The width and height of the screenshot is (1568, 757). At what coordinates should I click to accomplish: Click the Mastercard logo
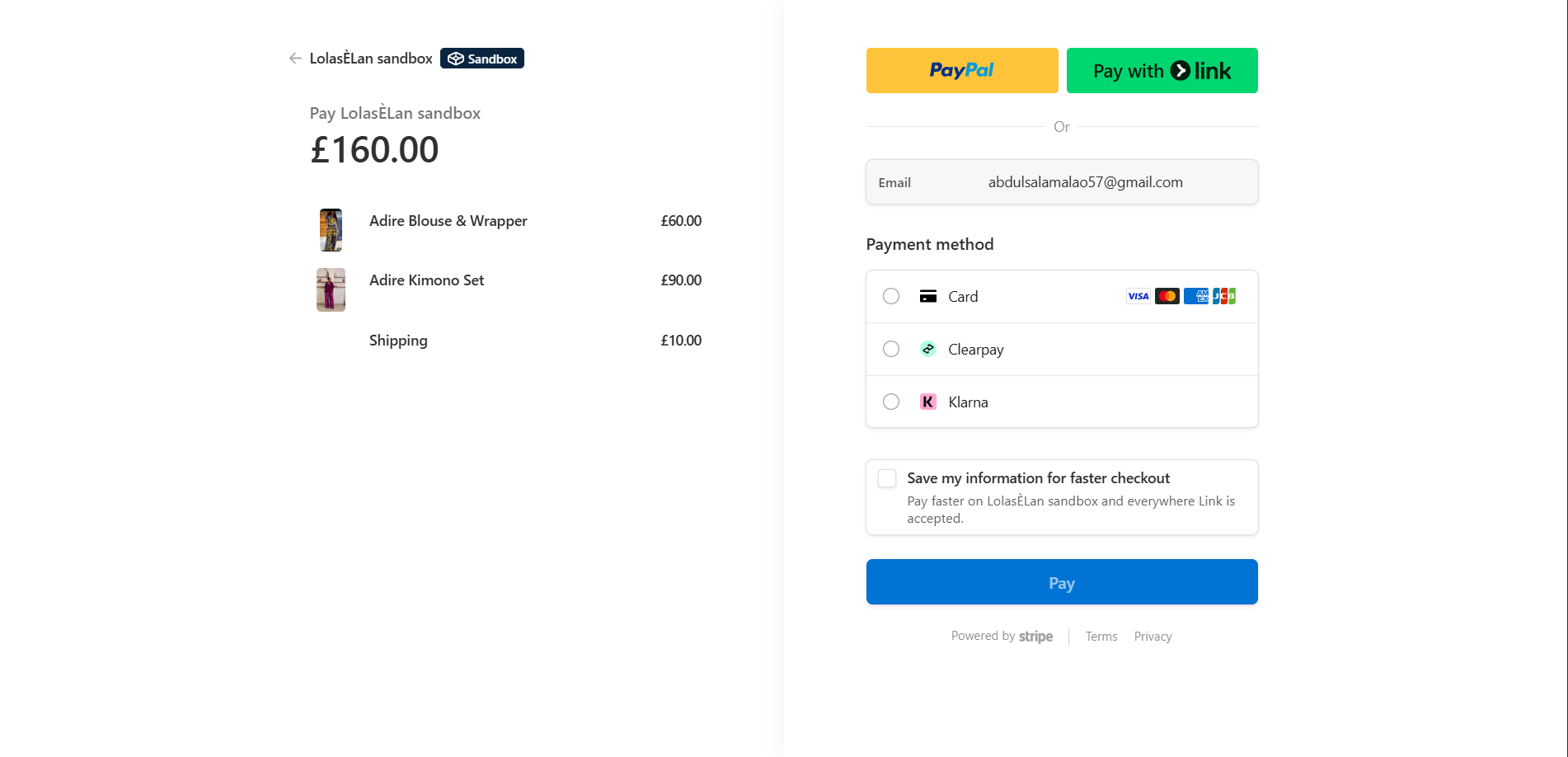(x=1167, y=296)
